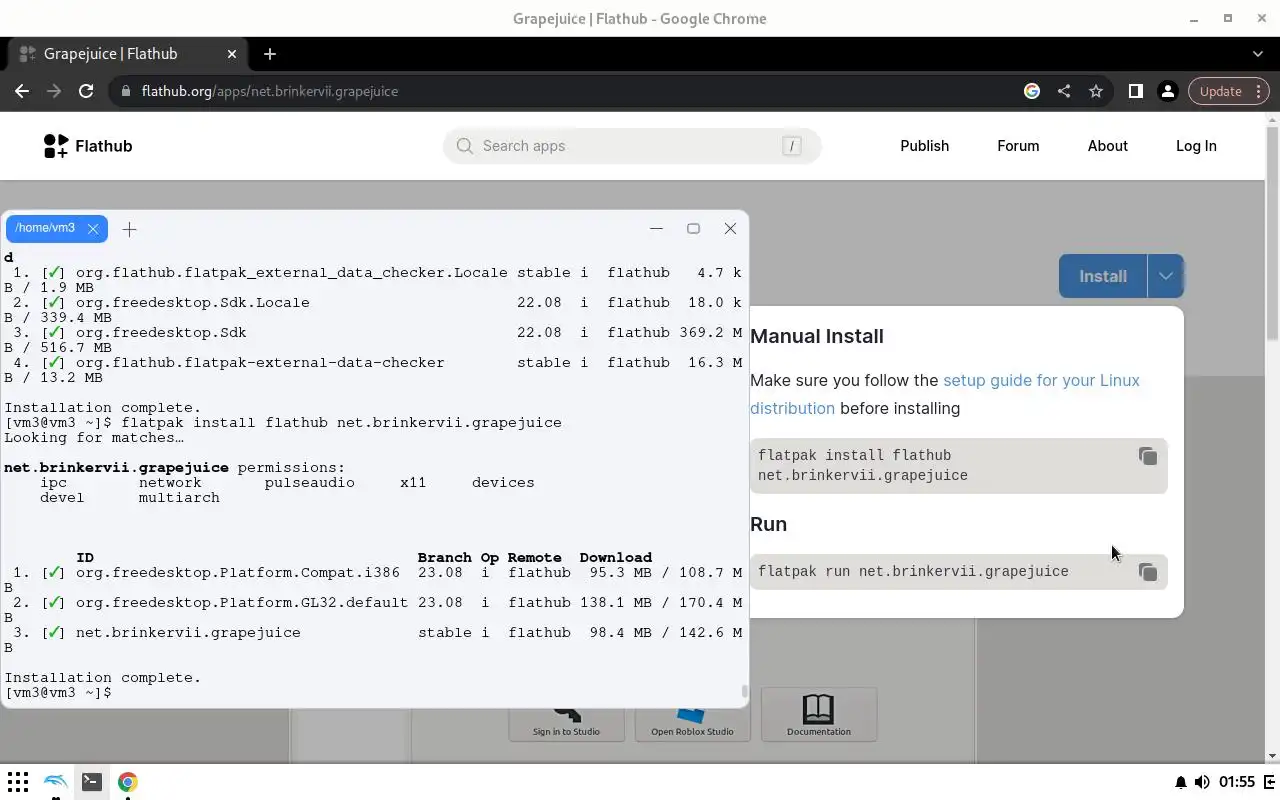The image size is (1280, 800).
Task: Open the volume control in the tray
Action: pos(1201,782)
